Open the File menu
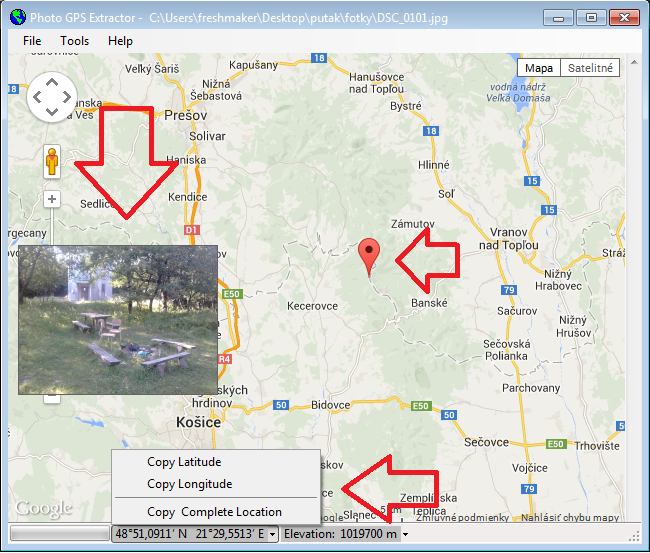Screen dimensions: 650x553 tap(32, 41)
